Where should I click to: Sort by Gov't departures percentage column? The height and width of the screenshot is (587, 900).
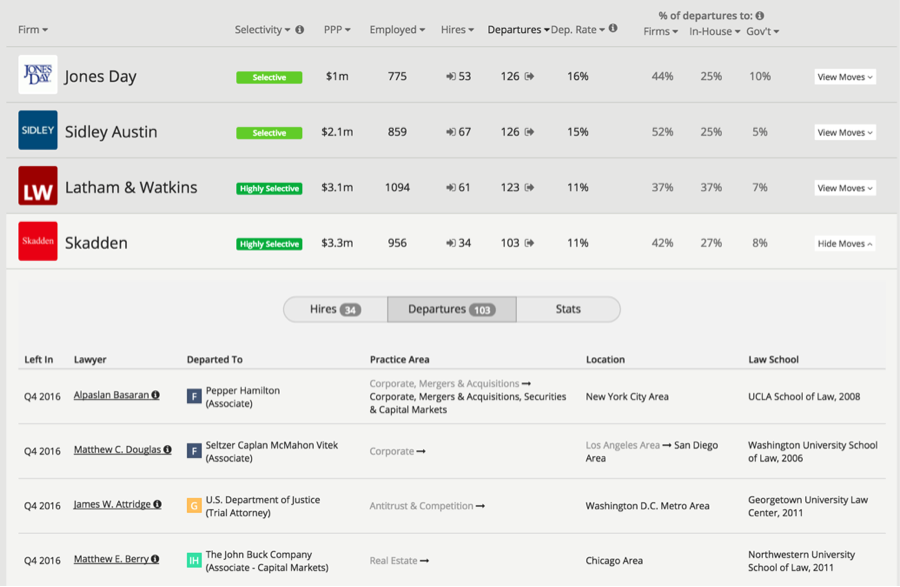(x=763, y=31)
